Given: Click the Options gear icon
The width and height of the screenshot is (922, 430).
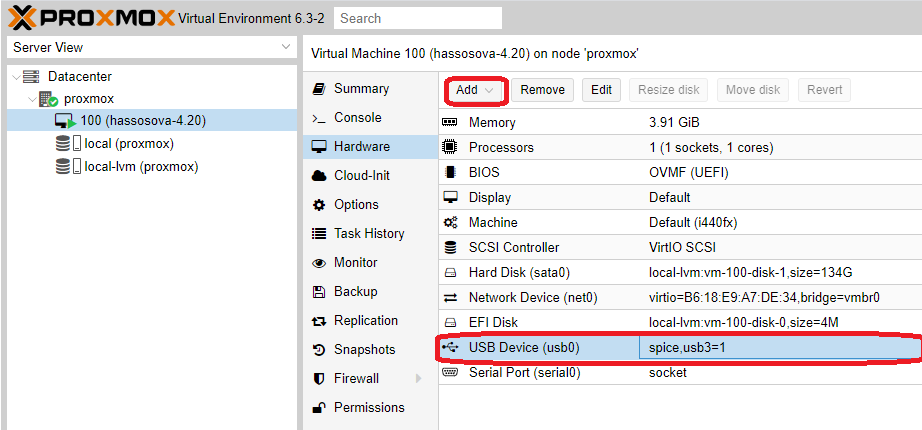Looking at the screenshot, I should coord(319,205).
